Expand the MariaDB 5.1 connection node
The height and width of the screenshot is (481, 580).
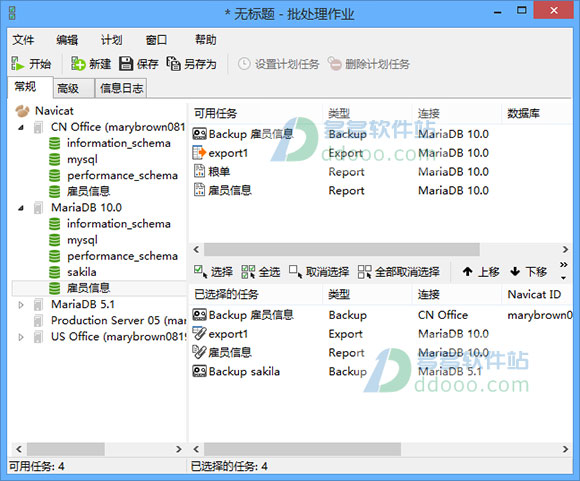21,305
